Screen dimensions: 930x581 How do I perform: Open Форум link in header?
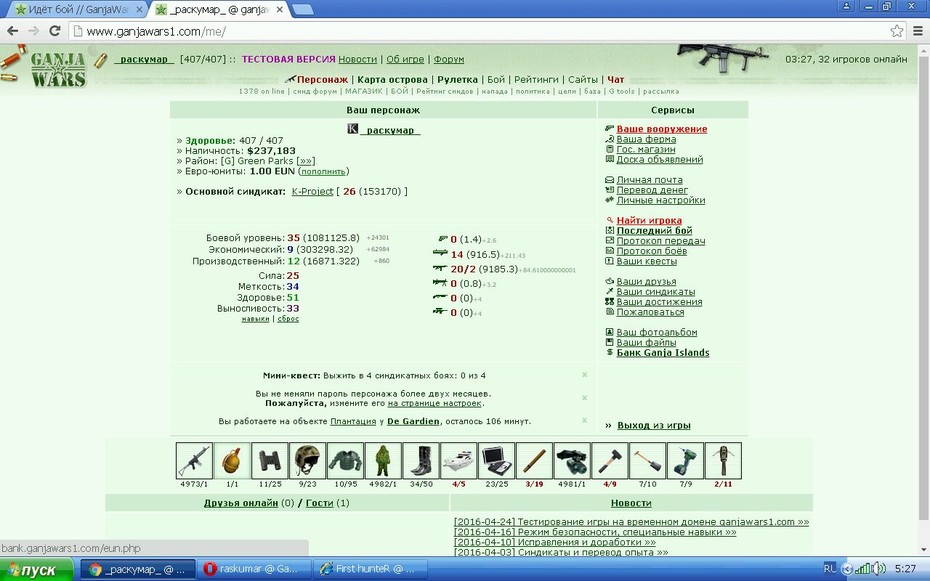(448, 59)
